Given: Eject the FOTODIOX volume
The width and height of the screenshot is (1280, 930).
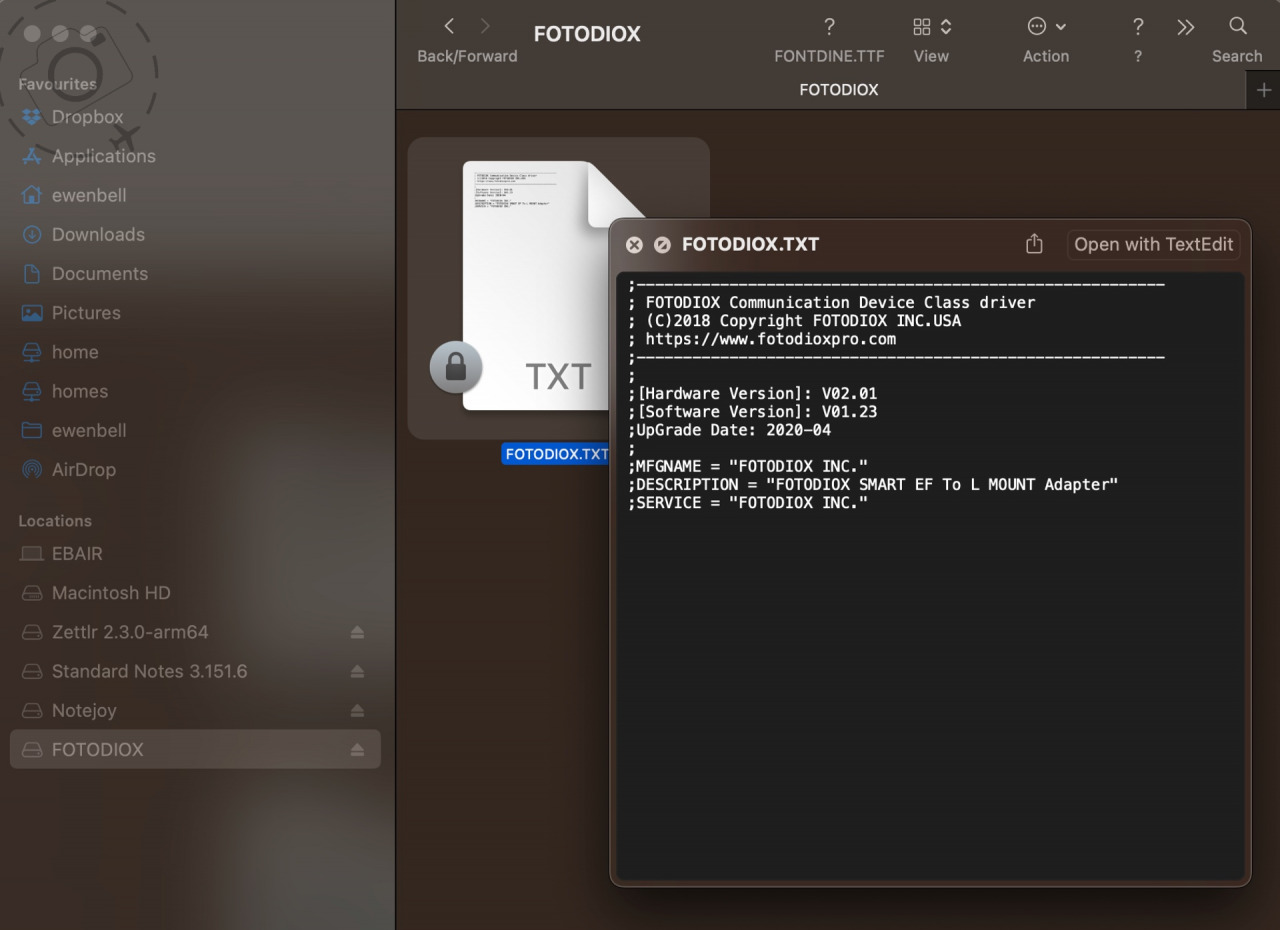Looking at the screenshot, I should pos(357,749).
